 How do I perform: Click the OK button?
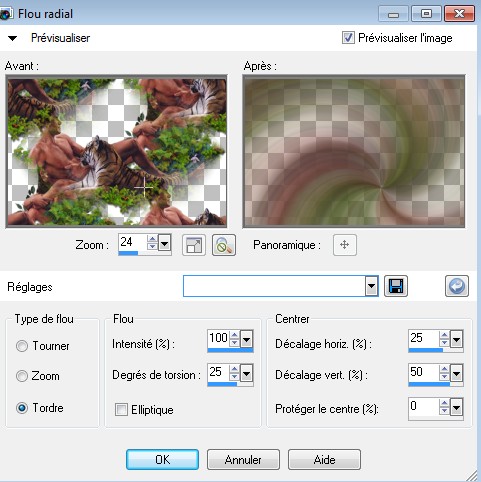(162, 459)
